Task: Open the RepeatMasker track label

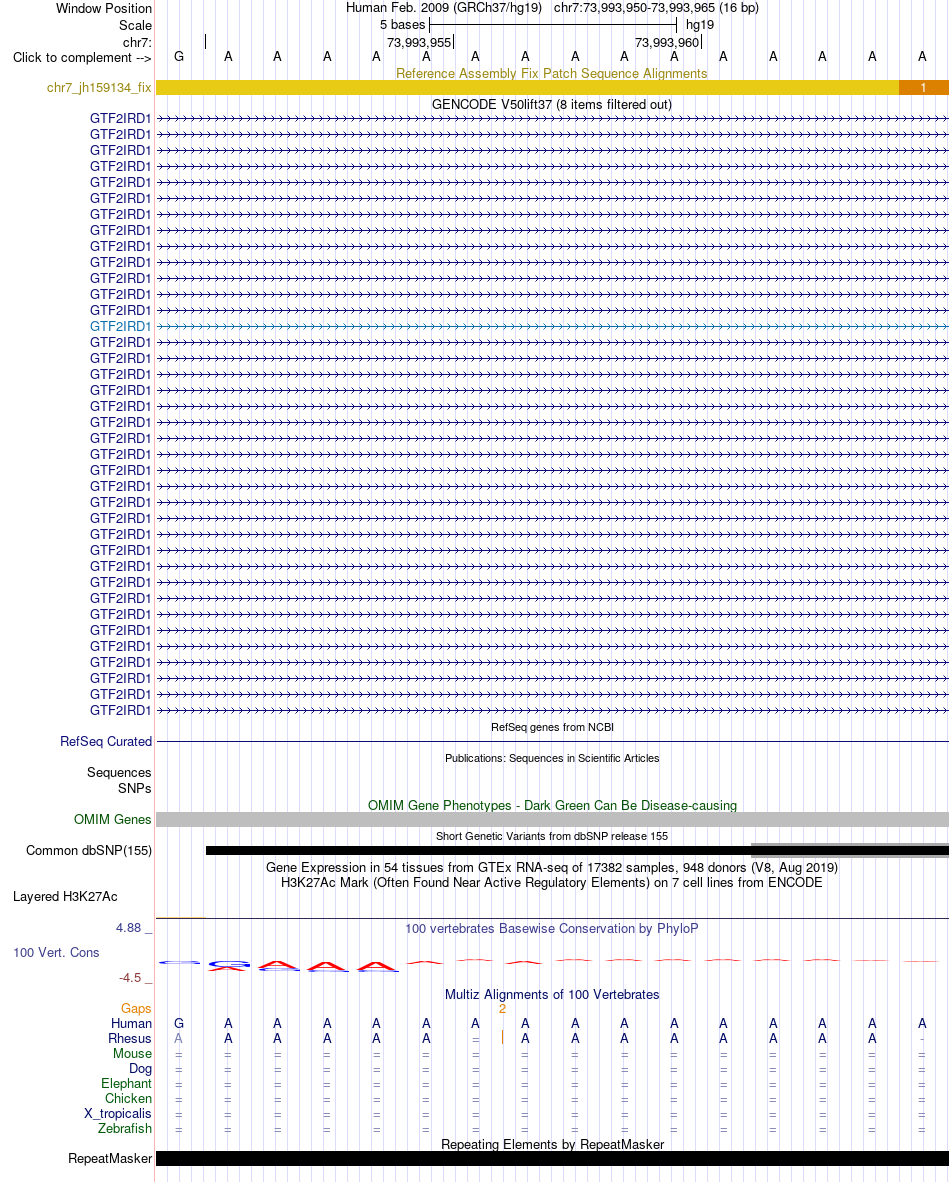Action: [x=110, y=1159]
